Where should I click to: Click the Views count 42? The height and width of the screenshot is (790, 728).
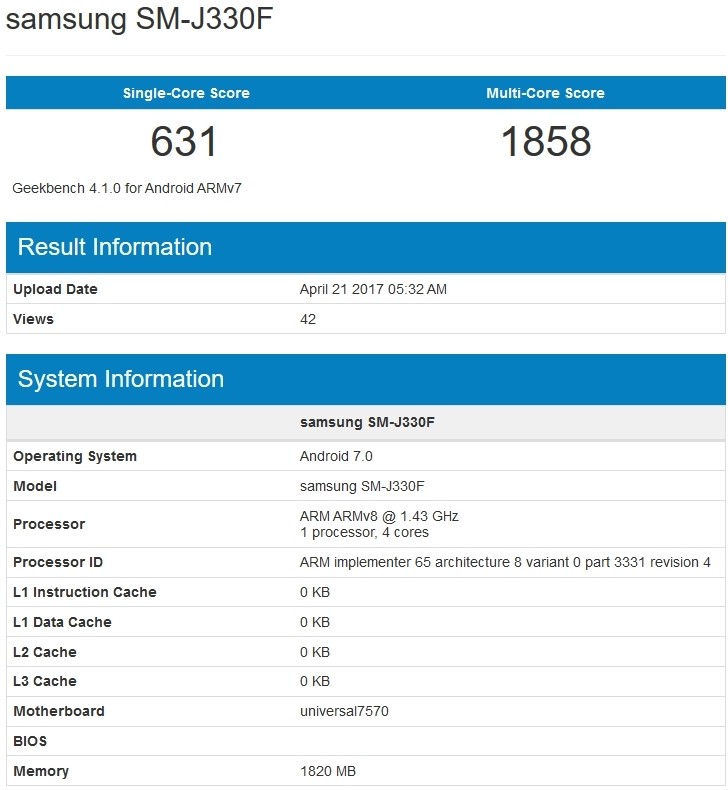[308, 319]
